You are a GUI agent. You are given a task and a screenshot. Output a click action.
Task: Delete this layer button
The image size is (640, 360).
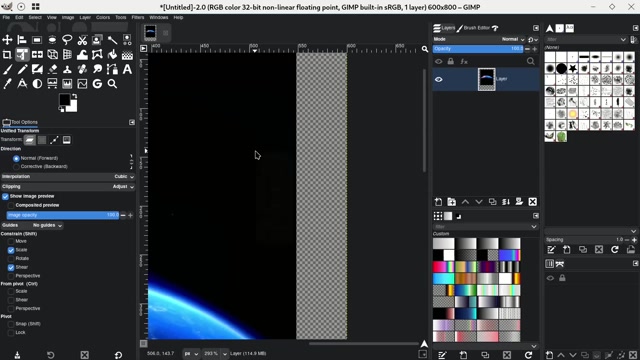(533, 202)
